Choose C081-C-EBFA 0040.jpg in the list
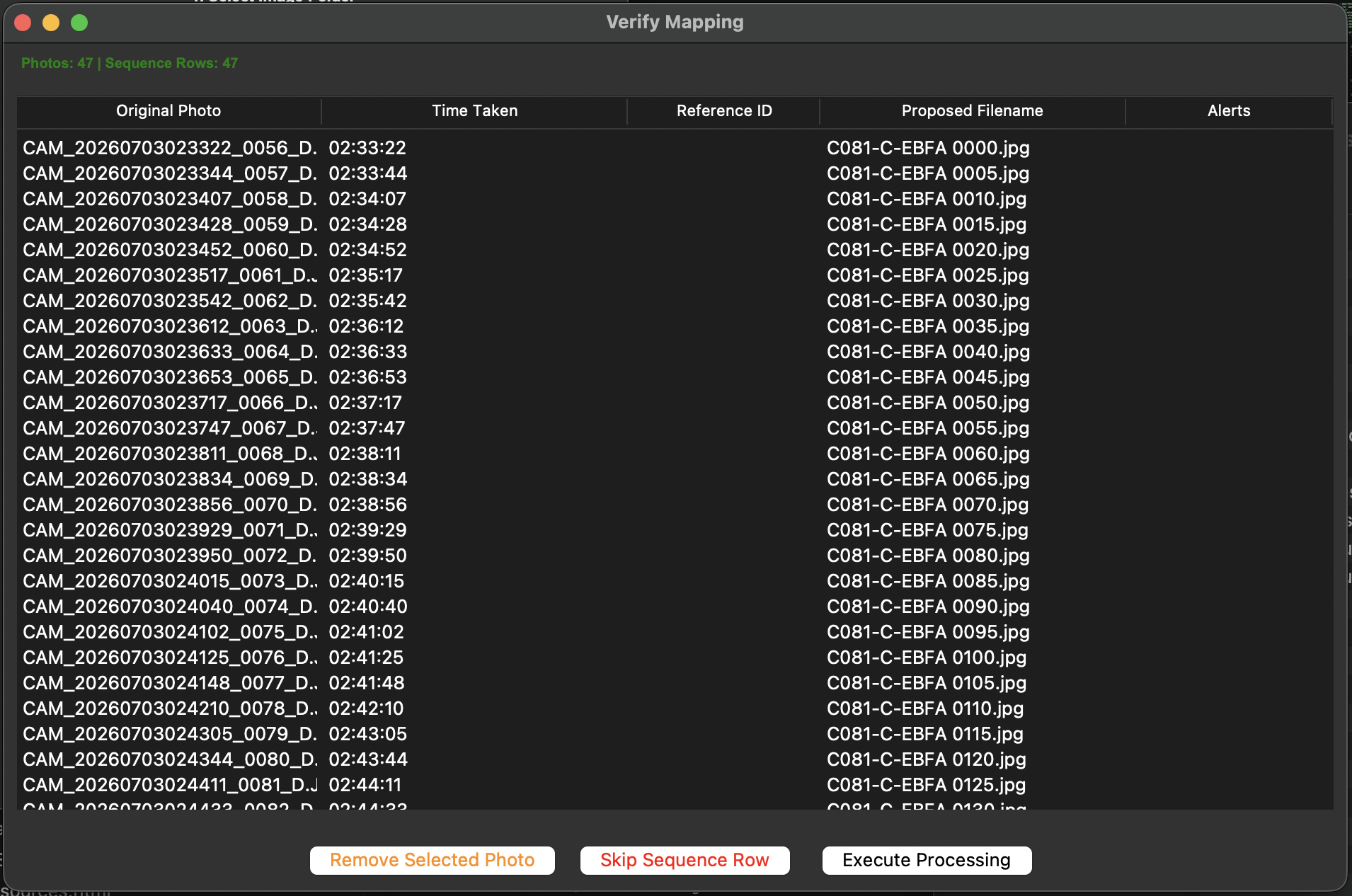This screenshot has height=896, width=1352. pos(928,352)
